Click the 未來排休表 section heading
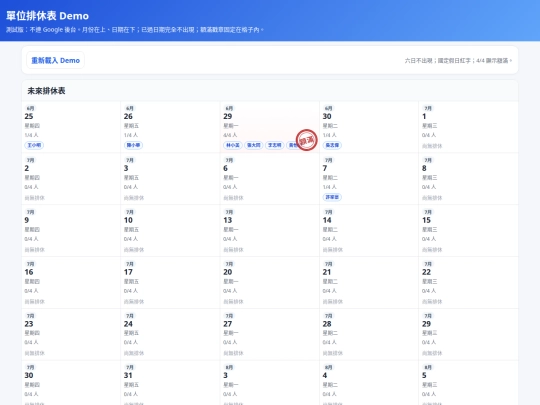 (46, 91)
